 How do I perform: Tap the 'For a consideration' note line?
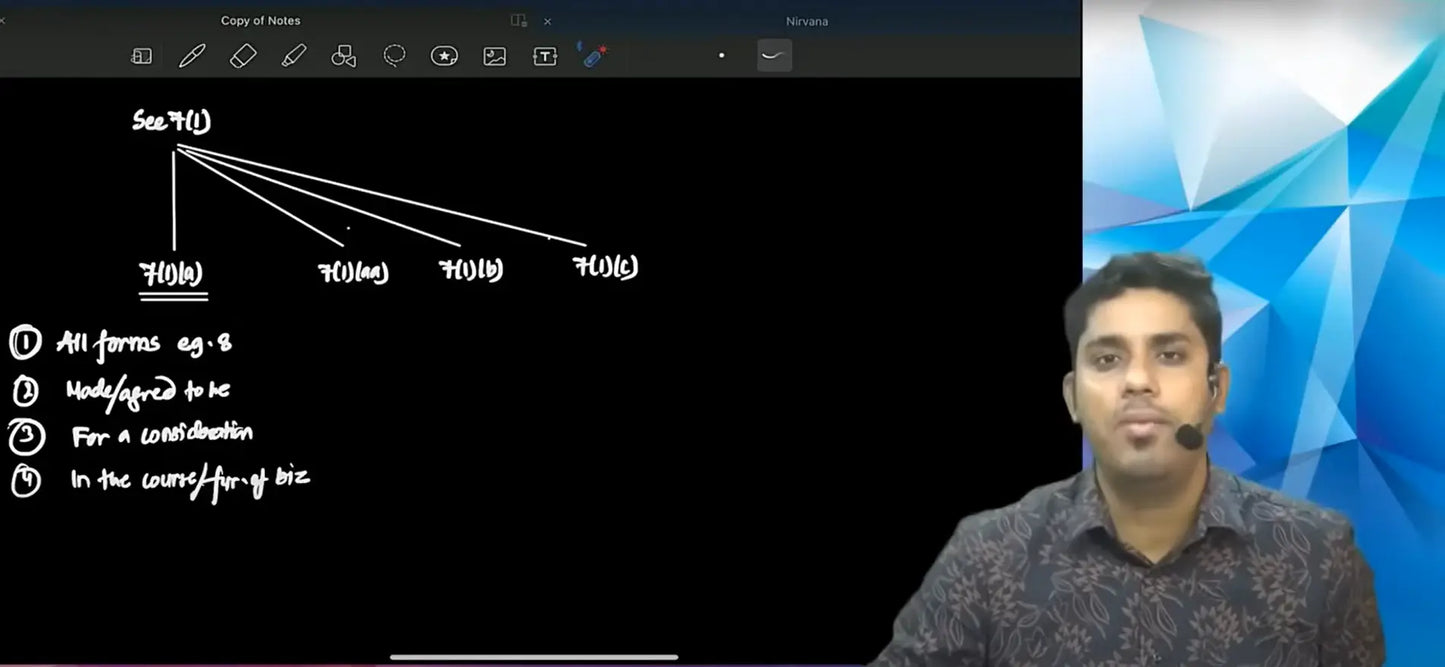tap(161, 435)
